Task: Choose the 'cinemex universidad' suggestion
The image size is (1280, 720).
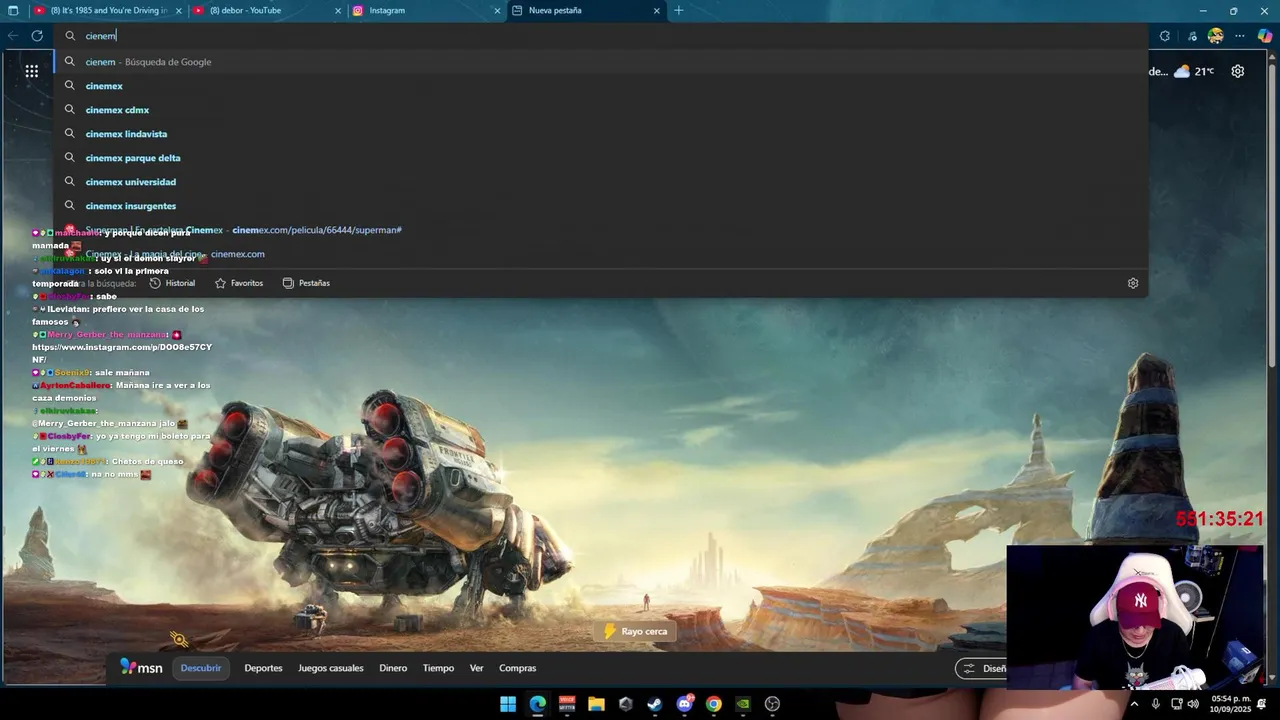Action: click(x=600, y=182)
